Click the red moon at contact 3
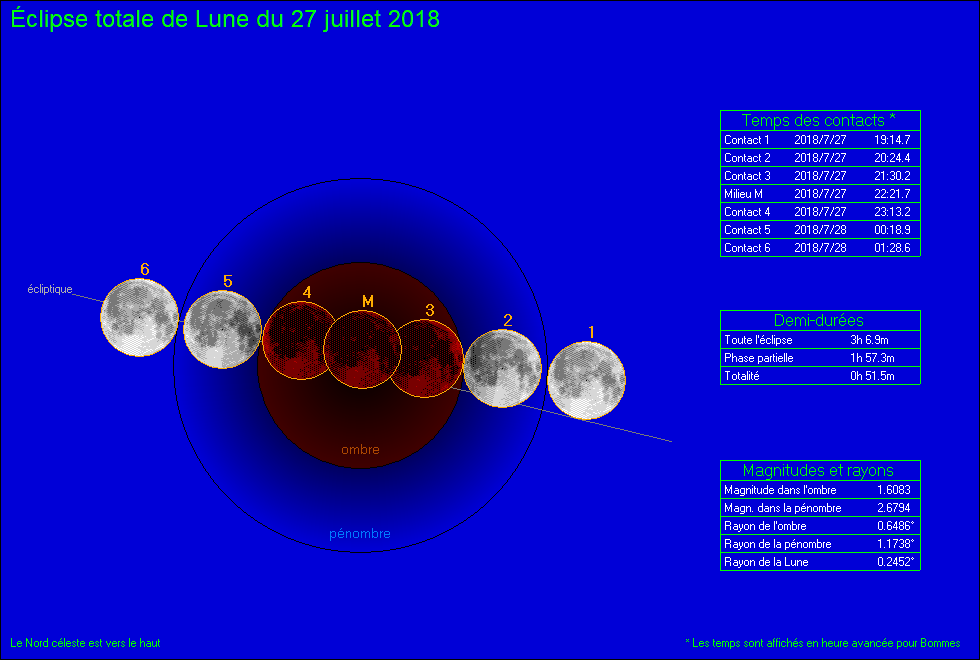This screenshot has width=980, height=660. 425,358
